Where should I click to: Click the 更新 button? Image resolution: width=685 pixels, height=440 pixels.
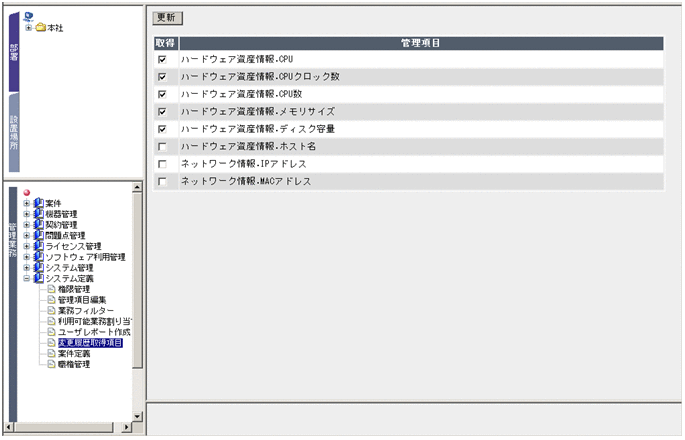click(167, 18)
